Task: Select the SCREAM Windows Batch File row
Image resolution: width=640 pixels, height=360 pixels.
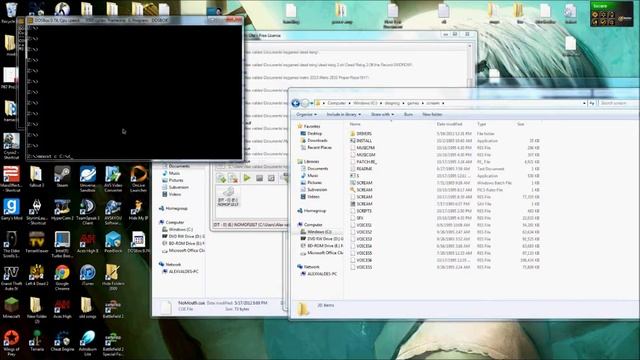Action: 445,183
